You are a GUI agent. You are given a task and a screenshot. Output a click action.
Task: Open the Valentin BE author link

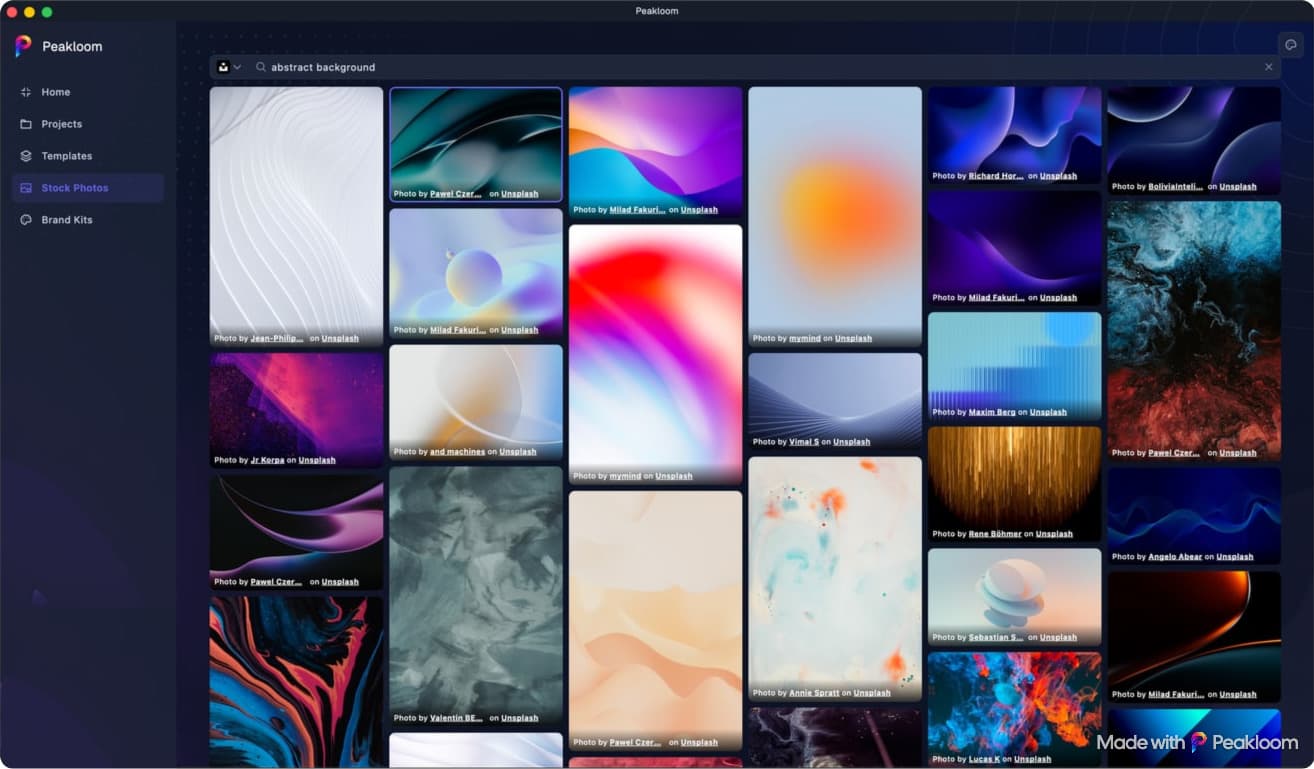coord(457,718)
